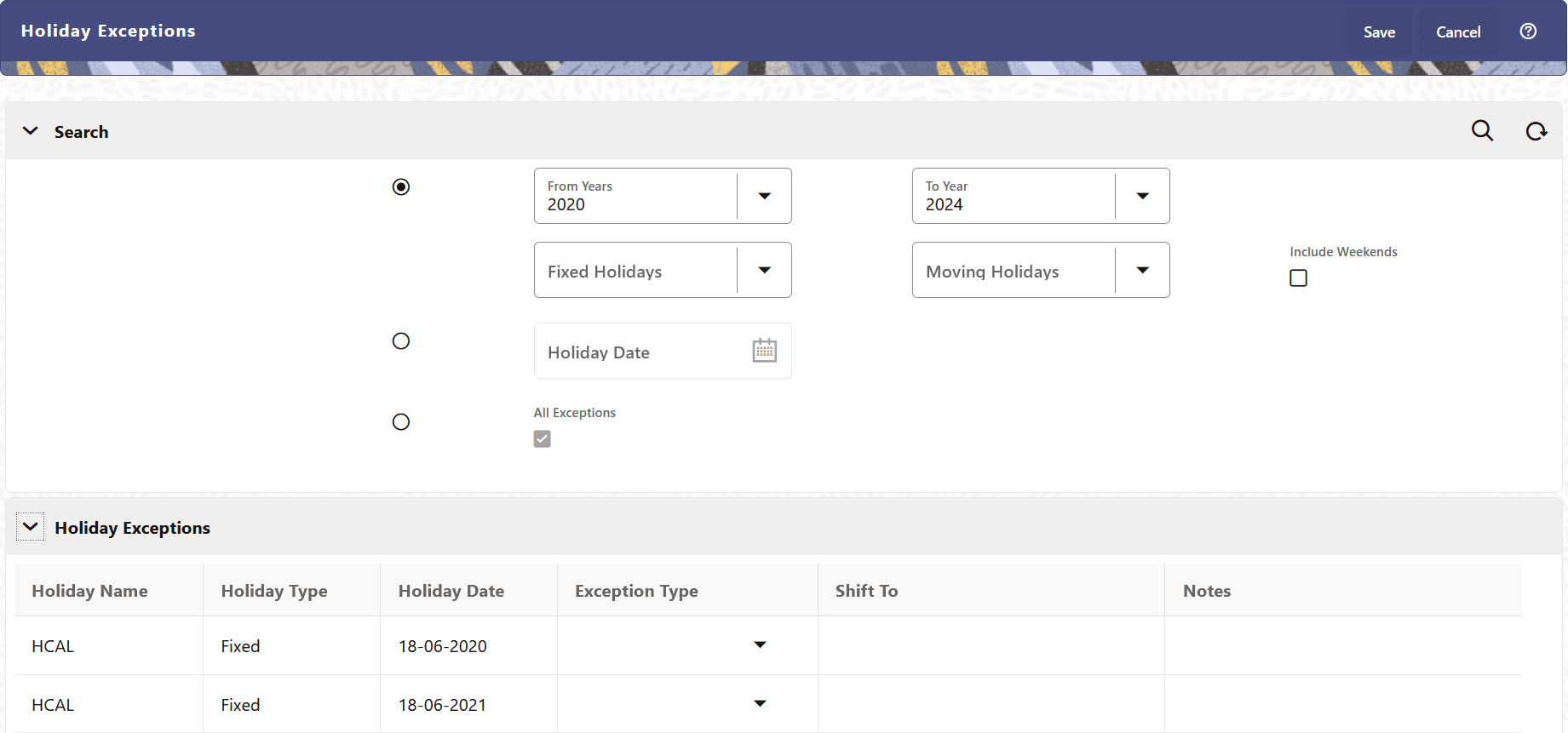Screen dimensions: 1568x733
Task: Open the Holiday Date calendar picker
Action: tap(764, 351)
